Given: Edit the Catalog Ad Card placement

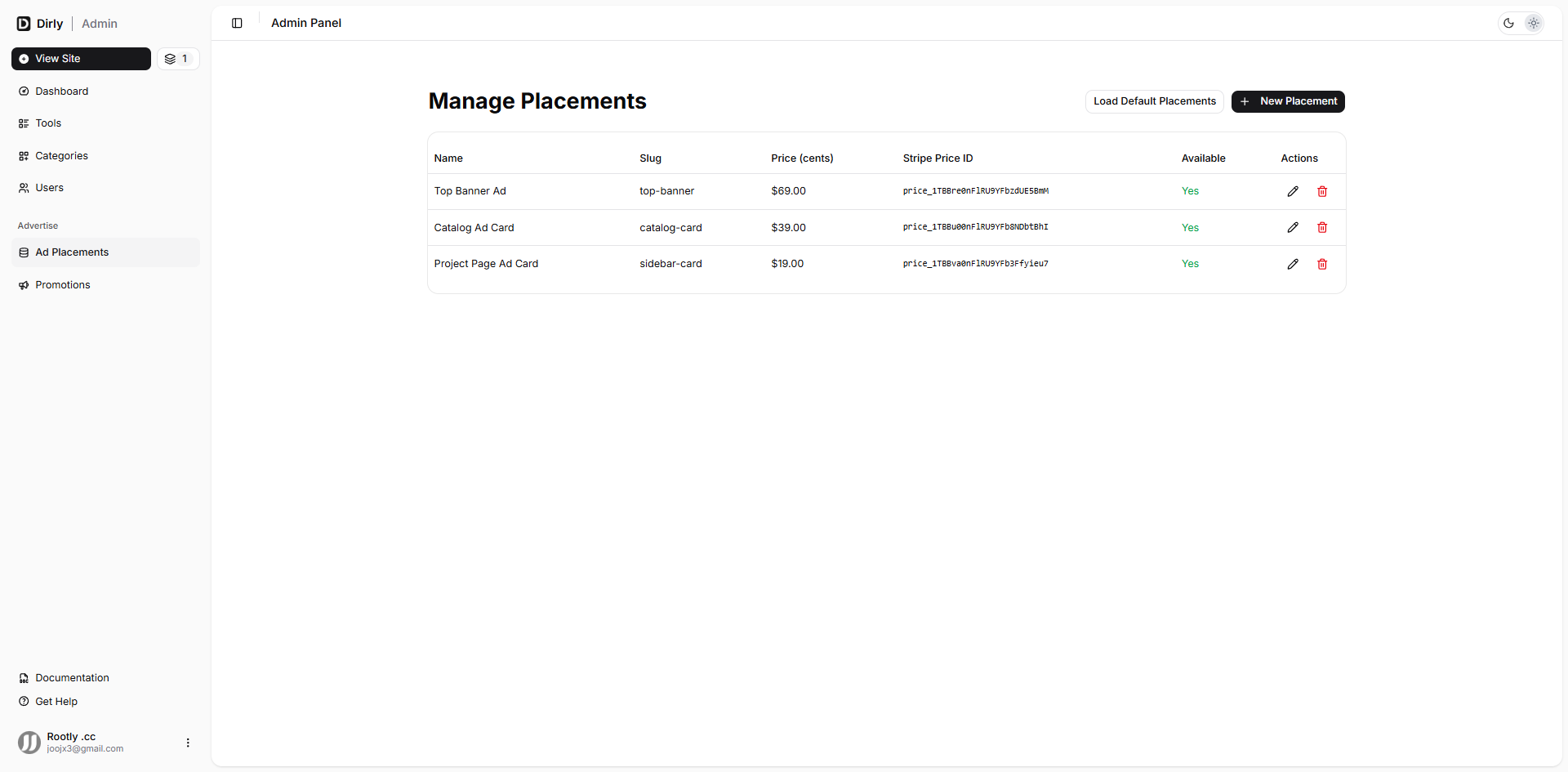Looking at the screenshot, I should point(1292,227).
